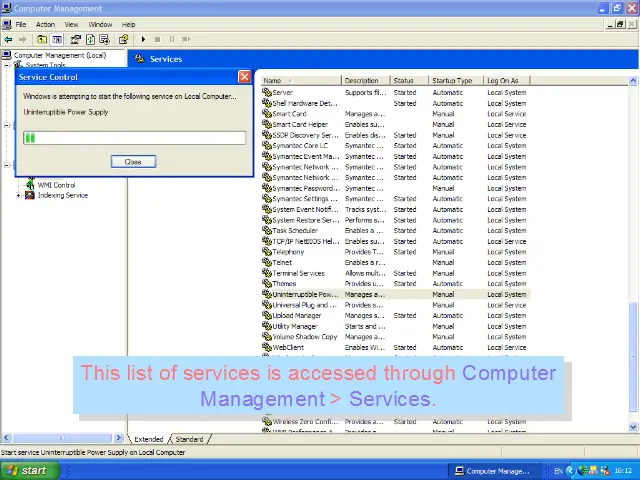
Task: Click Close button in Service Control dialog
Action: click(x=133, y=162)
